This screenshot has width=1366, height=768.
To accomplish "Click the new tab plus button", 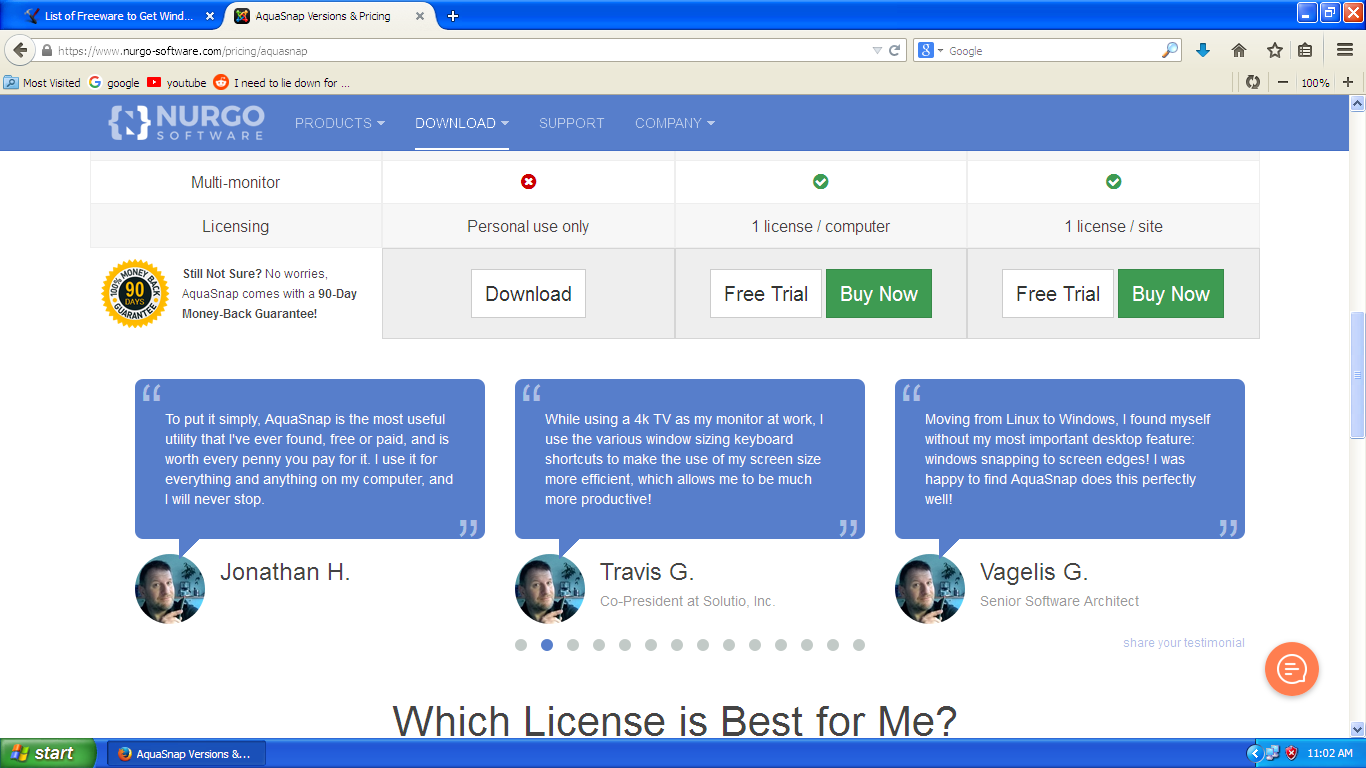I will coord(453,16).
